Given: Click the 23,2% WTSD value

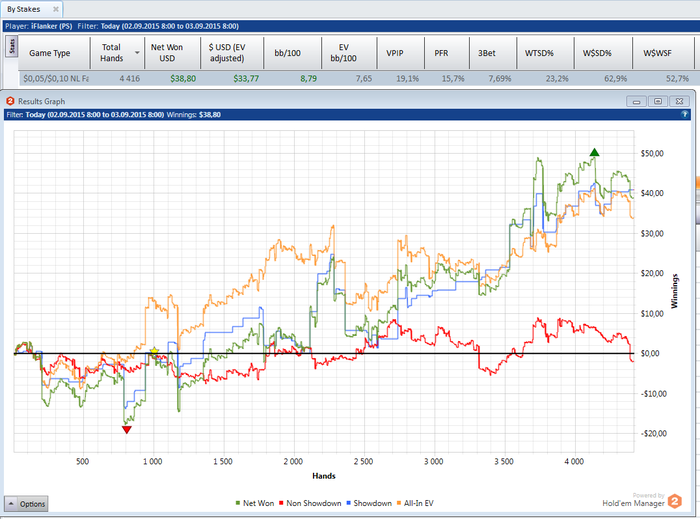Looking at the screenshot, I should [557, 79].
